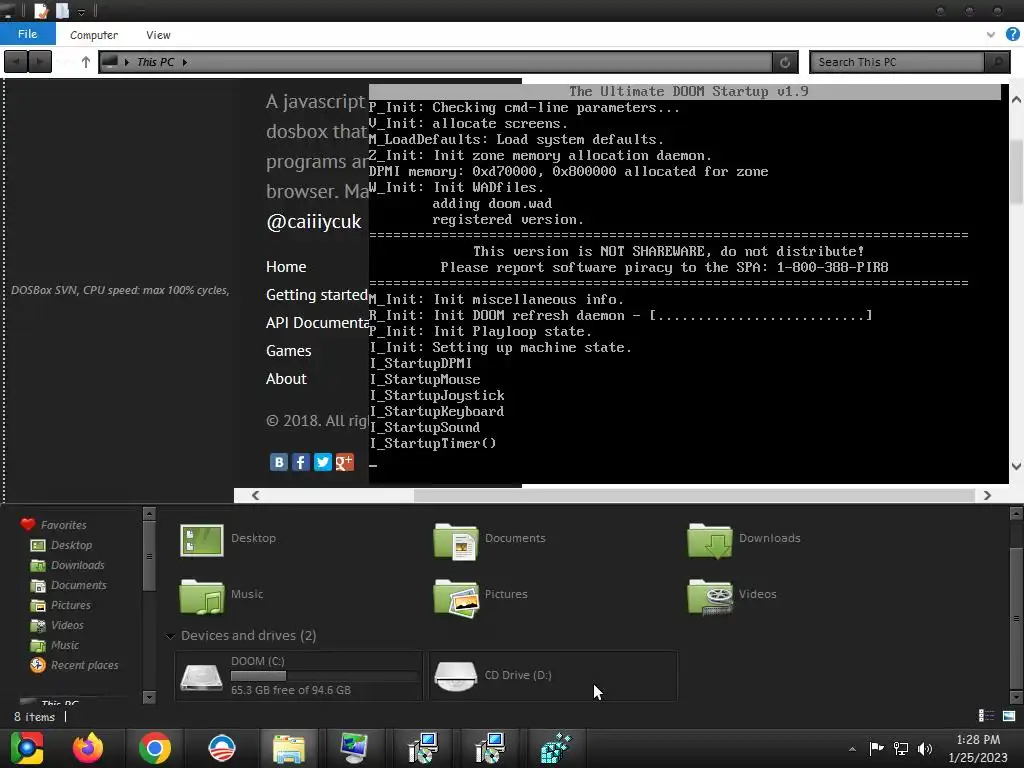Open Explorer Help icon

click(x=1012, y=35)
